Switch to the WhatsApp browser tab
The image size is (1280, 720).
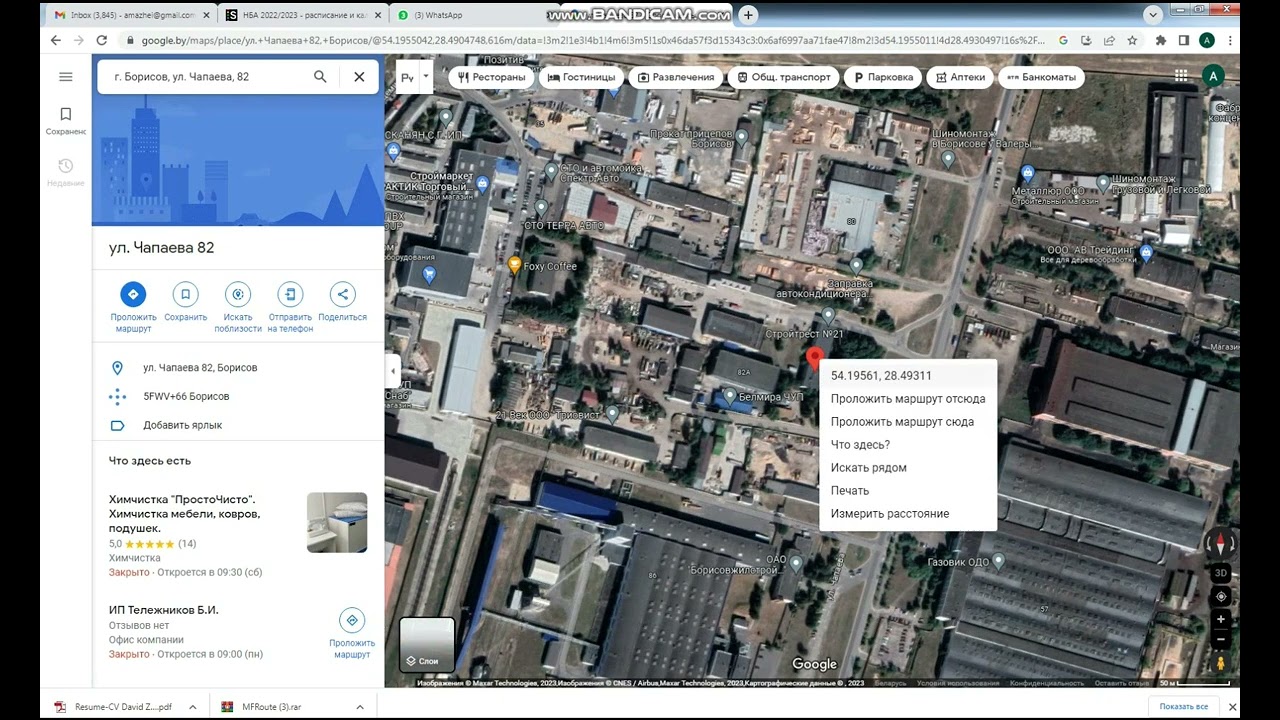click(x=473, y=15)
